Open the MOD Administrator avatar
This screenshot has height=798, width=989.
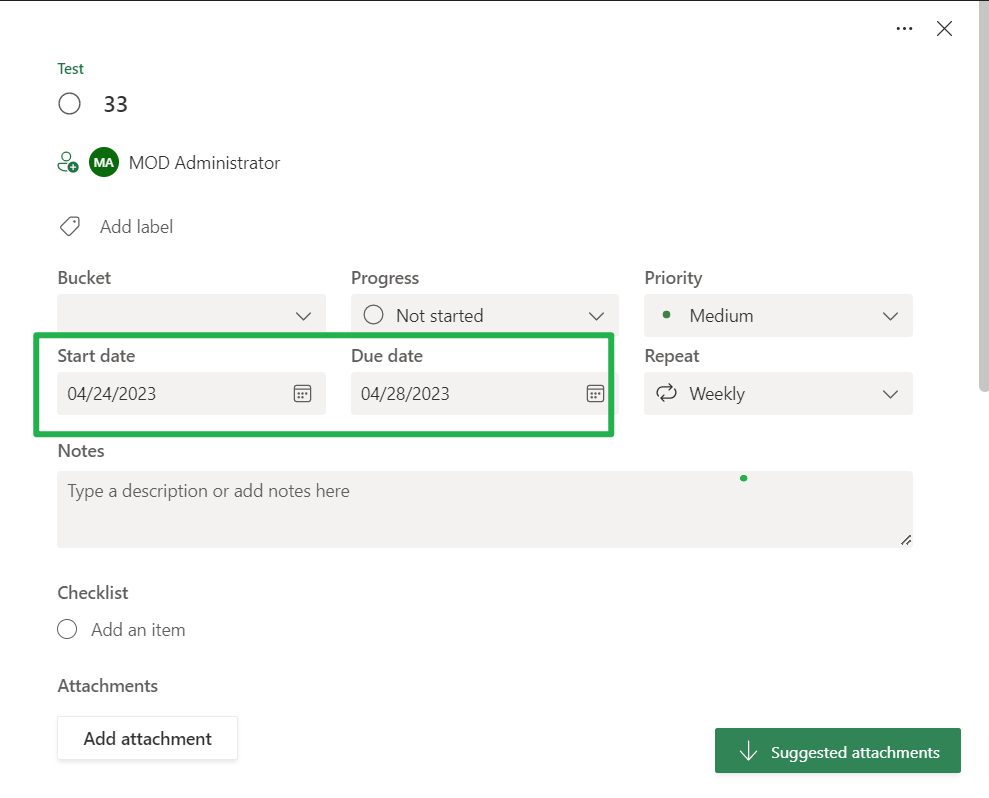pos(103,162)
